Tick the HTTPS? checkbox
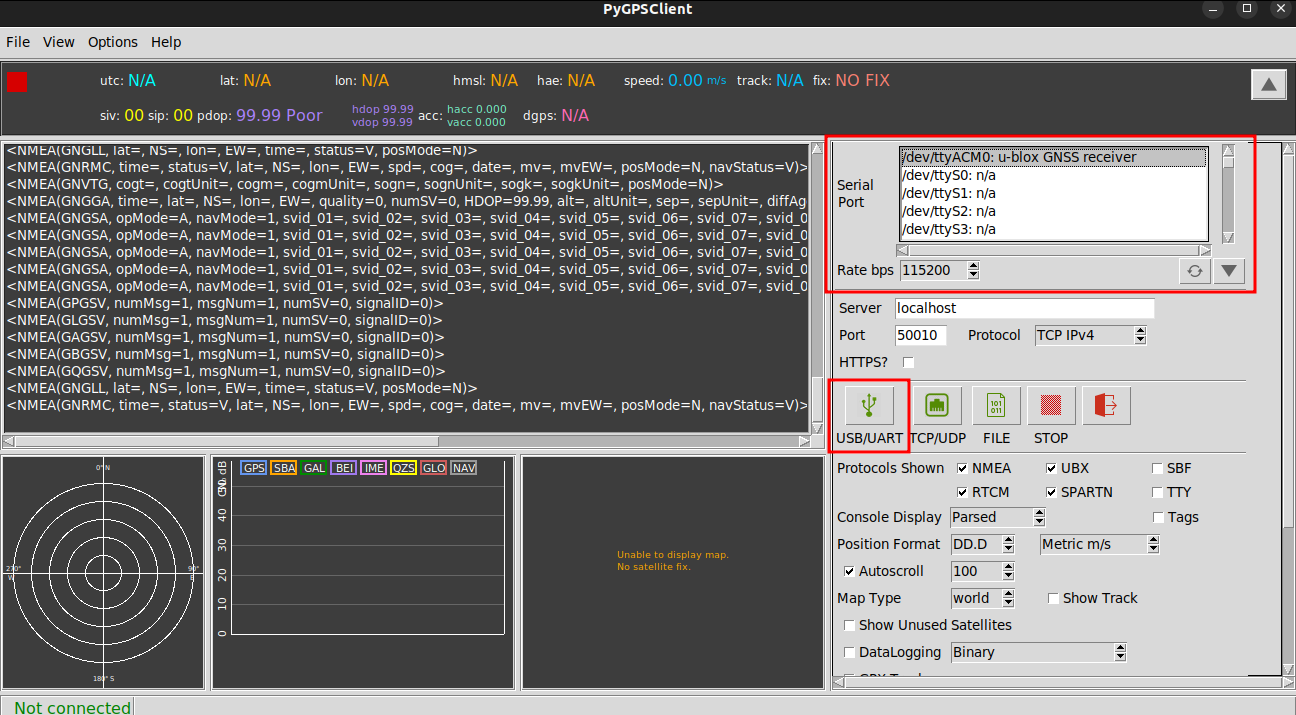The height and width of the screenshot is (715, 1296). [909, 362]
